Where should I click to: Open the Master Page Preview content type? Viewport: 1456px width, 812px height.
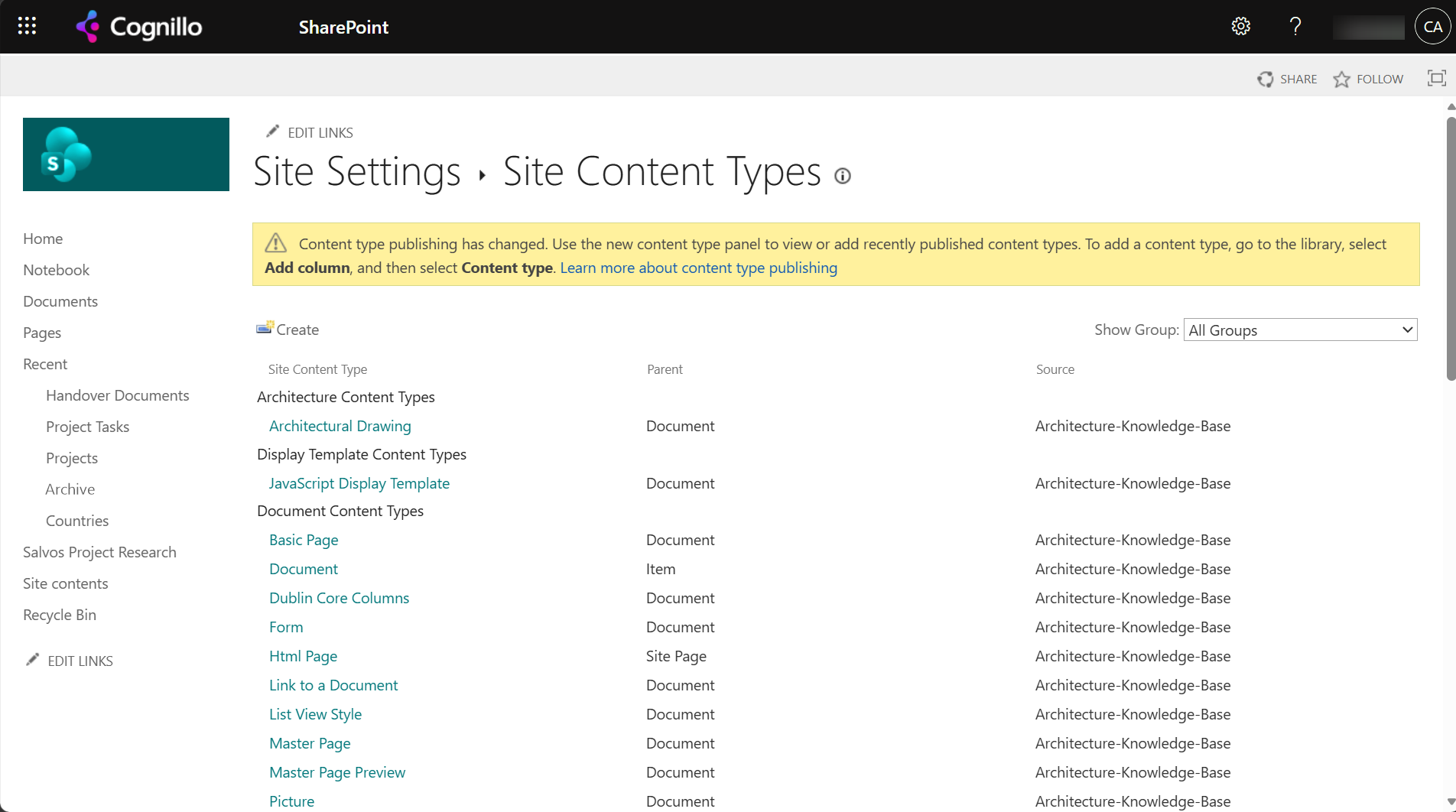point(337,772)
